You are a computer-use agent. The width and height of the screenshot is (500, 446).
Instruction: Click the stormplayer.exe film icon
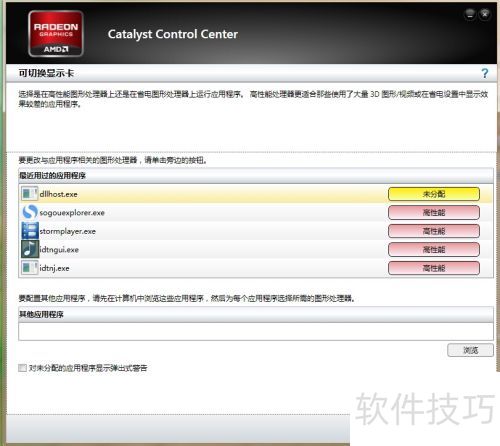click(30, 231)
